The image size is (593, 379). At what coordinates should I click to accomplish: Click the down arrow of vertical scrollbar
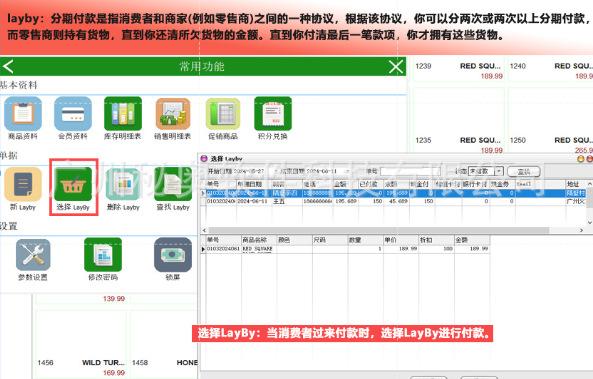tap(590, 223)
